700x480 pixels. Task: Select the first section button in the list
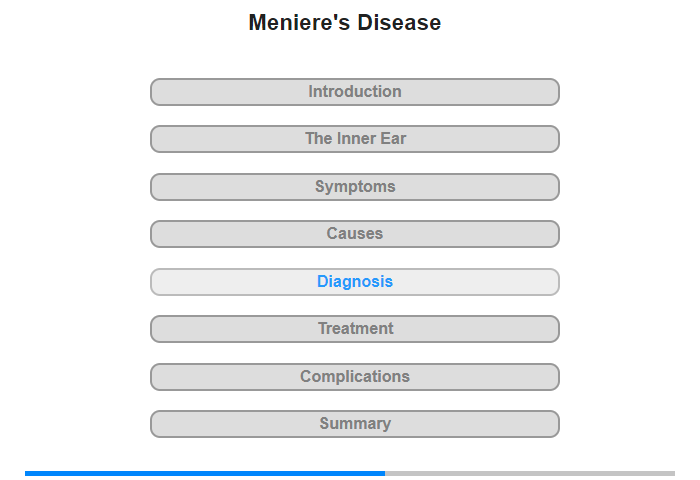click(x=354, y=92)
